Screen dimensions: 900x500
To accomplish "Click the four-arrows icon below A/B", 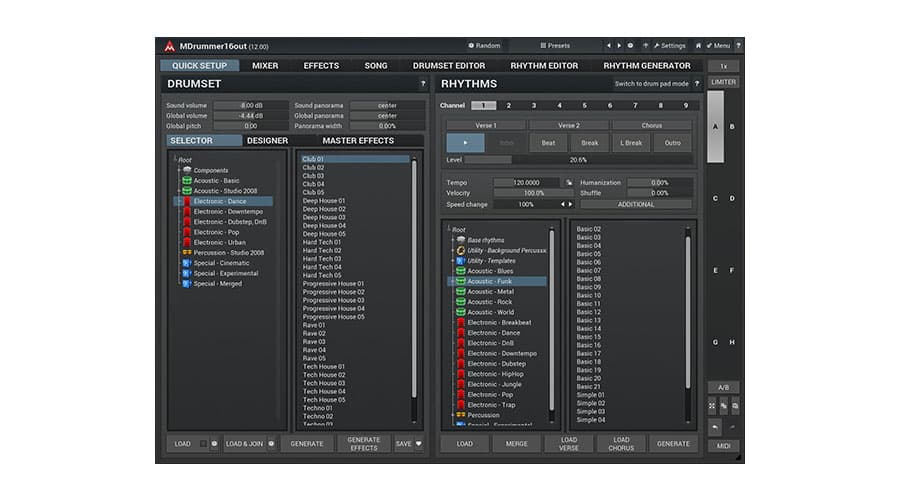I will (x=712, y=406).
